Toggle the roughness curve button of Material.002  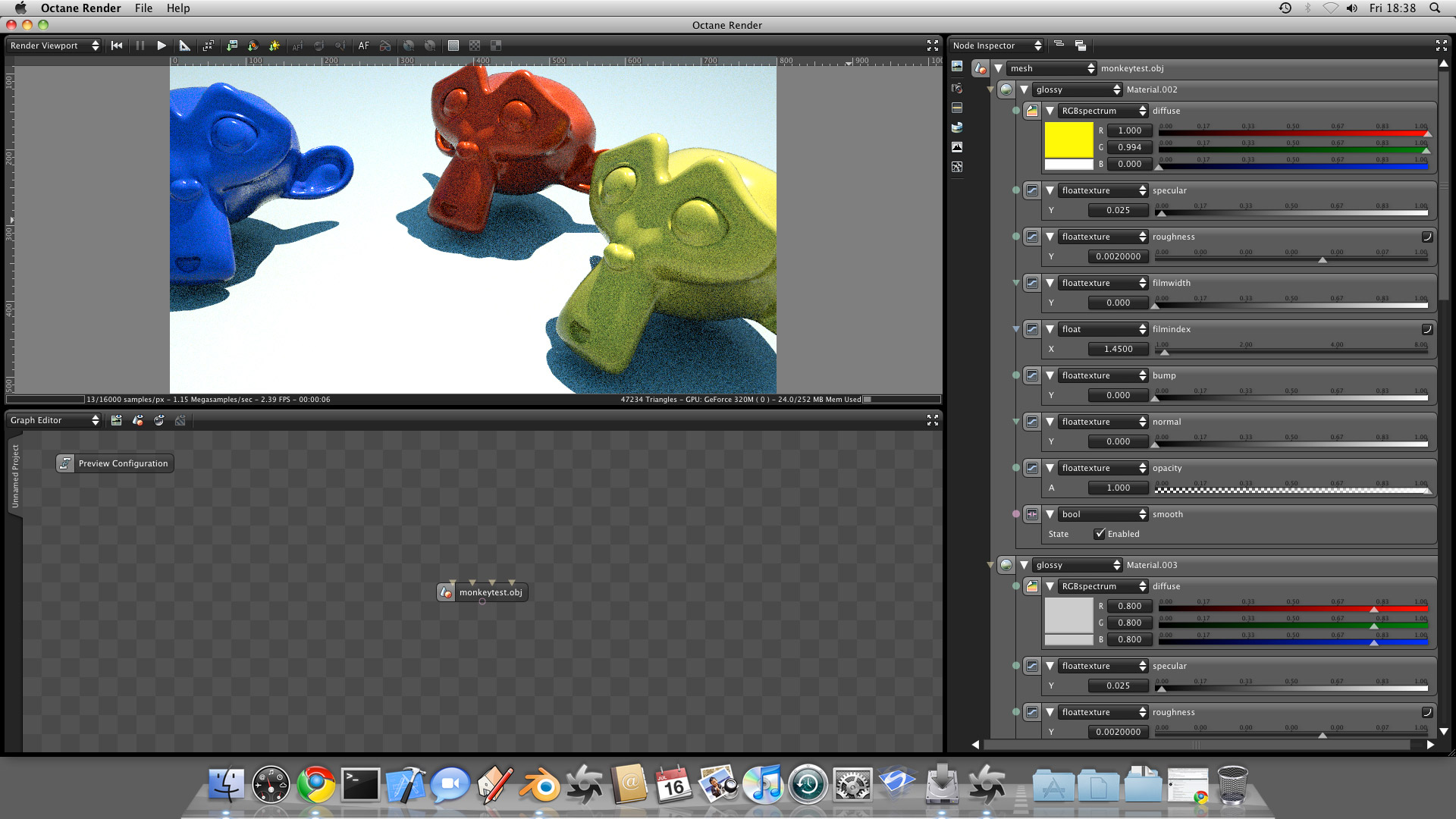[1426, 237]
